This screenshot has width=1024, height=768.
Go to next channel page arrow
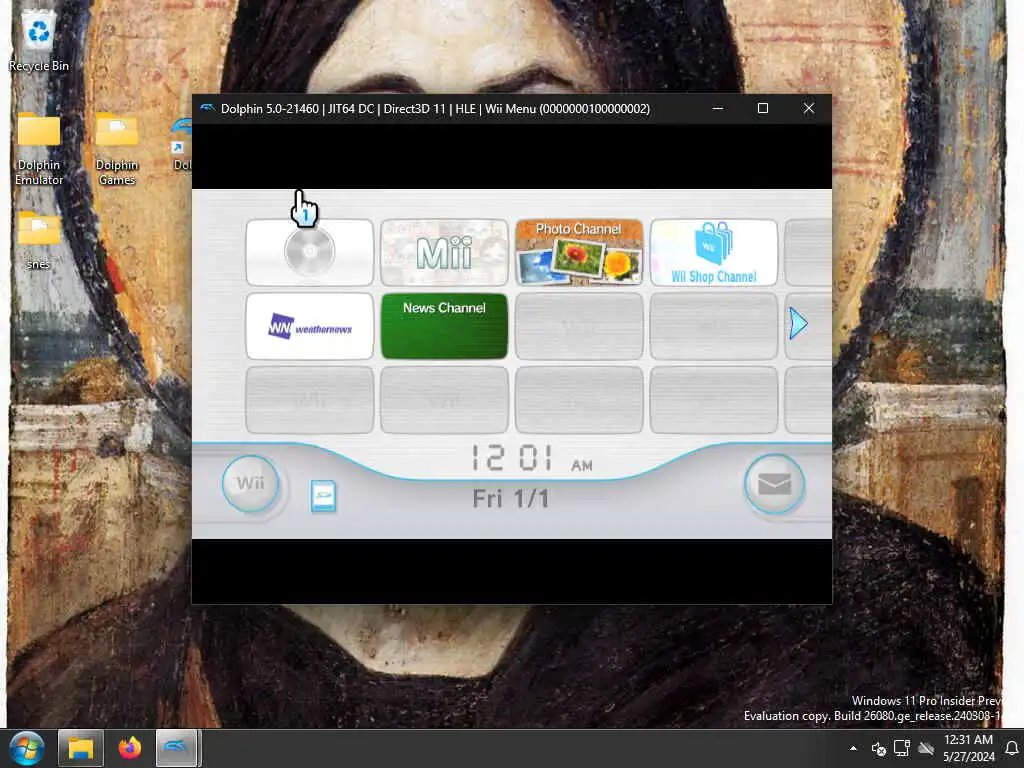pos(798,323)
